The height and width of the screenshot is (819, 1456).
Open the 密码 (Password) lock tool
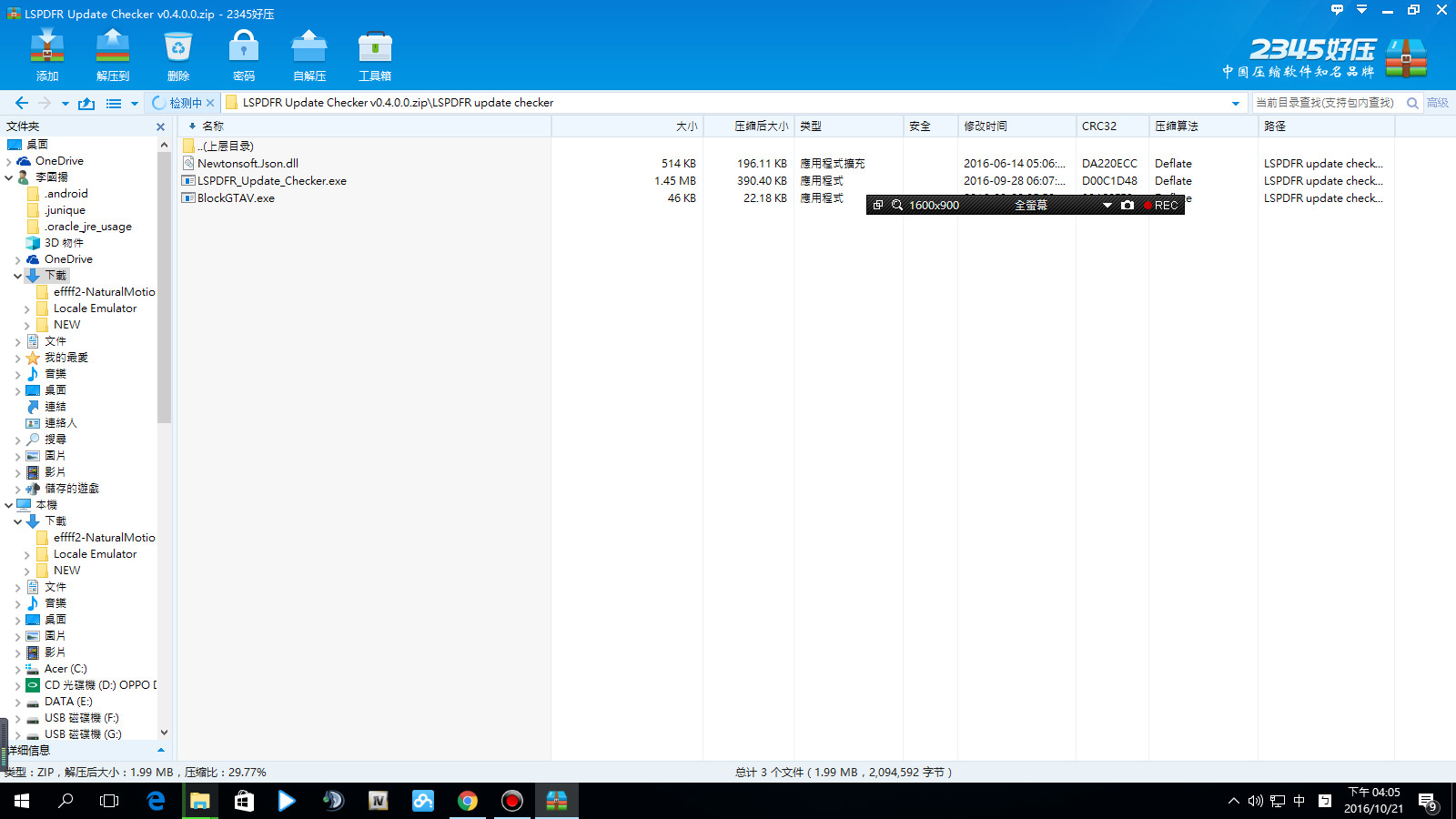(x=244, y=55)
